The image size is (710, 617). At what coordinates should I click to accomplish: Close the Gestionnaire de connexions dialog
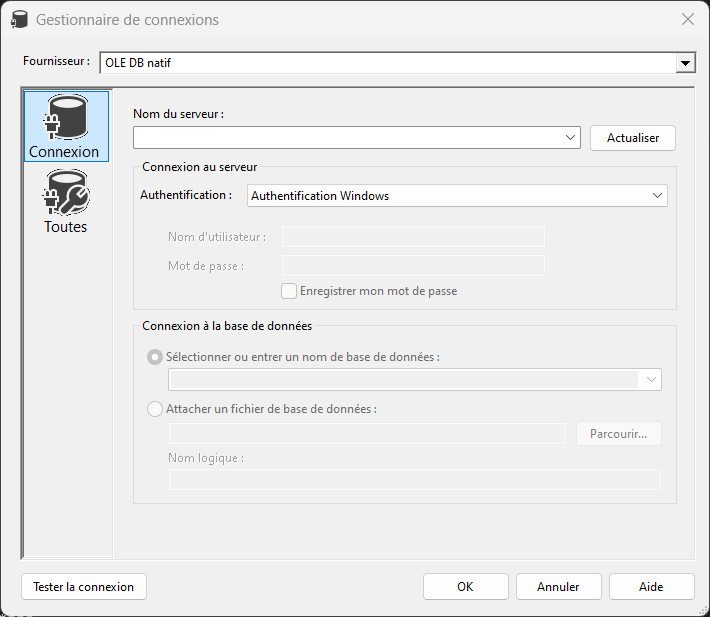click(x=688, y=19)
